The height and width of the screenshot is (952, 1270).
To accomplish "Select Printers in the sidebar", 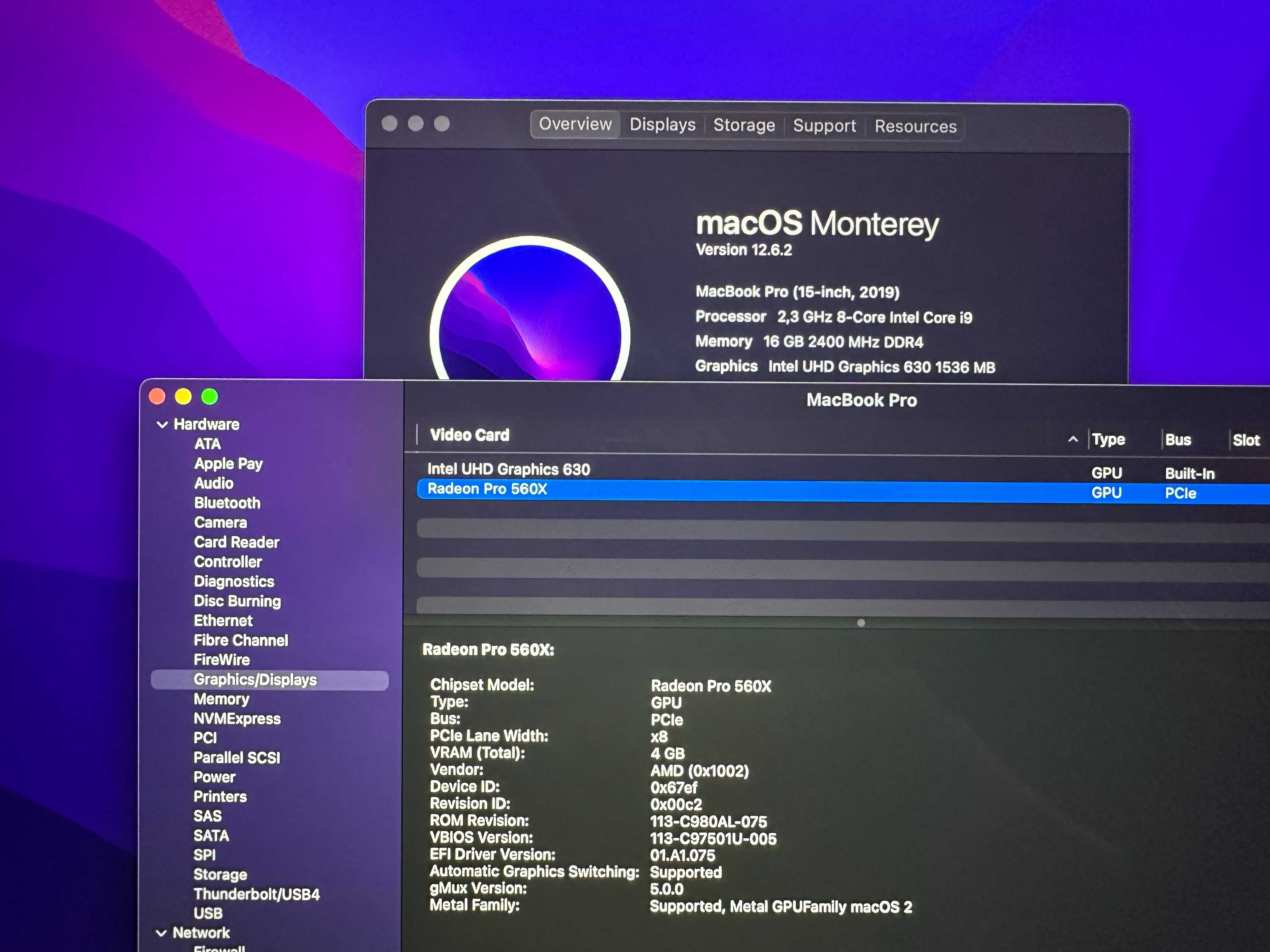I will (x=220, y=796).
